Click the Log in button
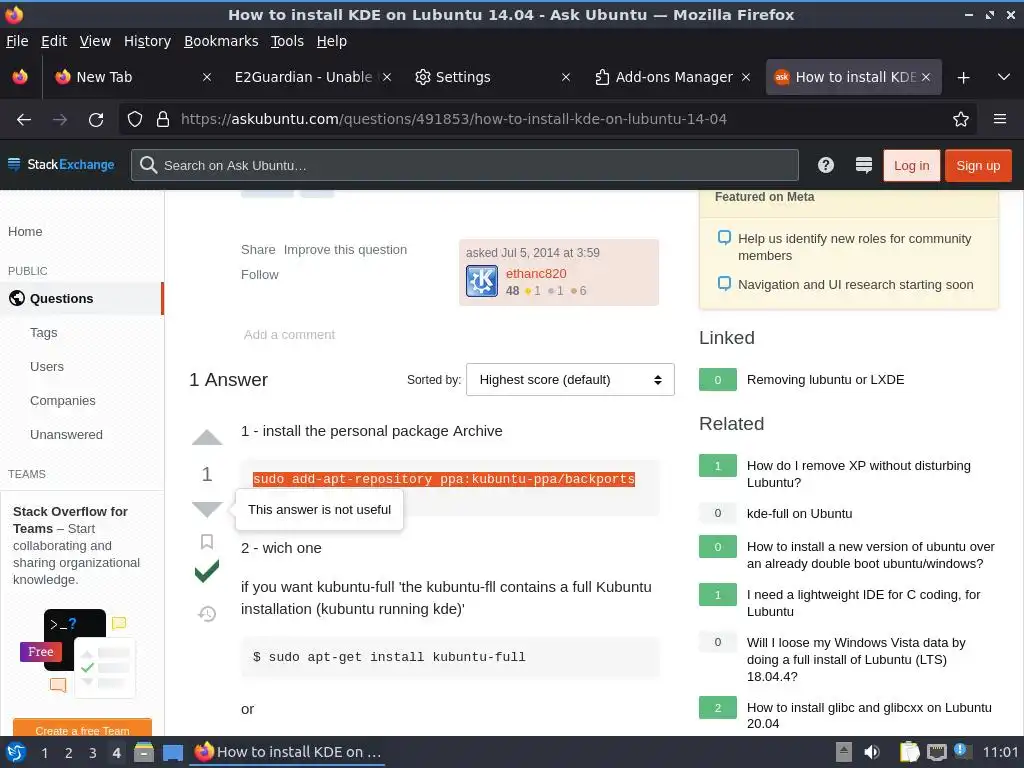The width and height of the screenshot is (1024, 768). point(911,165)
